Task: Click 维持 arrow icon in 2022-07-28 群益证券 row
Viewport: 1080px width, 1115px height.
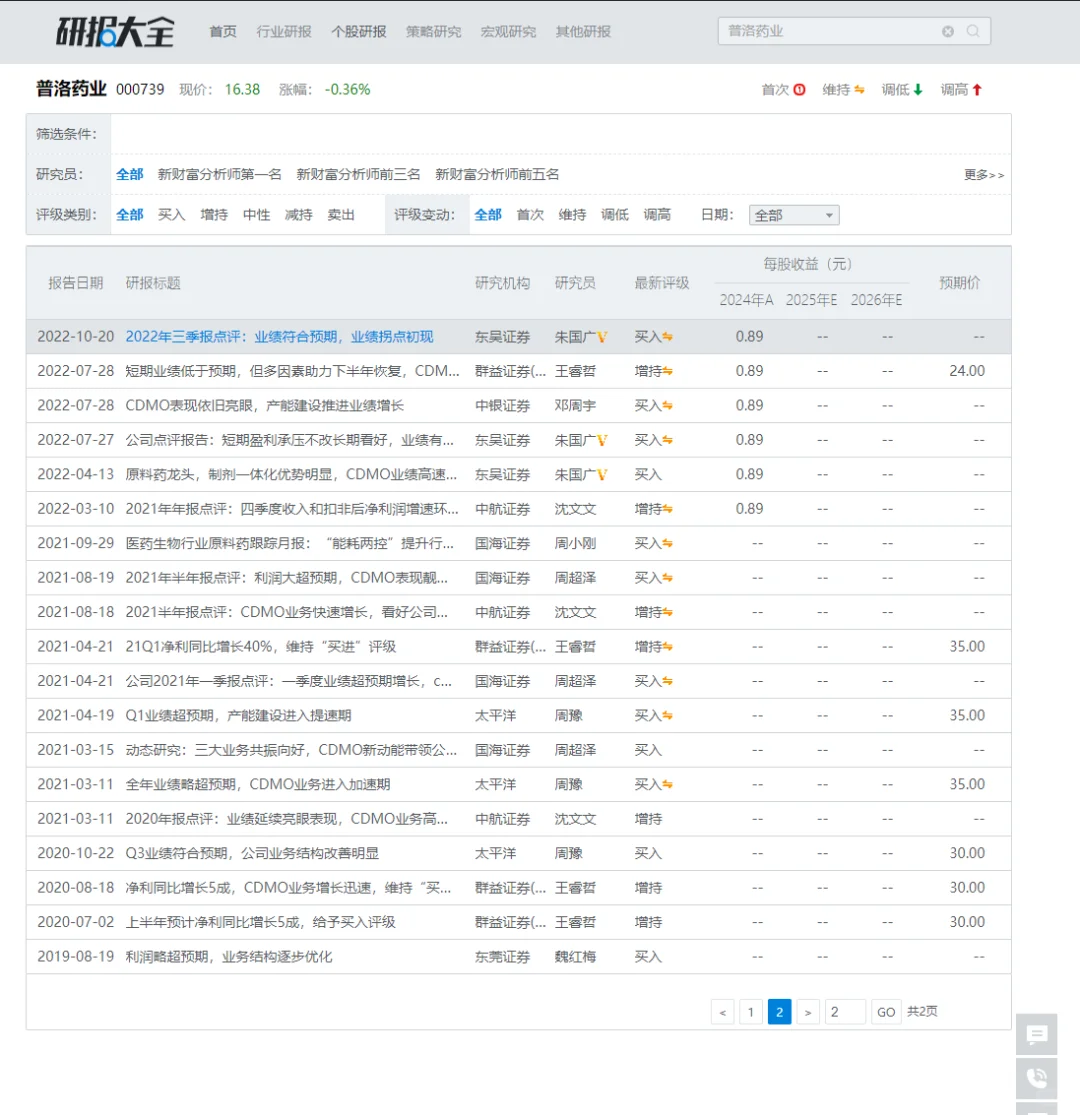Action: (668, 371)
